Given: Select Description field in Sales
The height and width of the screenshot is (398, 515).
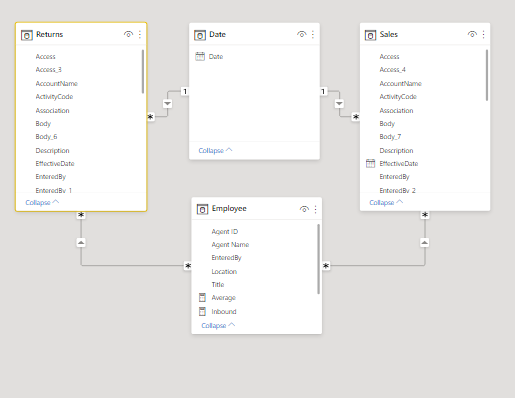Looking at the screenshot, I should coord(396,150).
